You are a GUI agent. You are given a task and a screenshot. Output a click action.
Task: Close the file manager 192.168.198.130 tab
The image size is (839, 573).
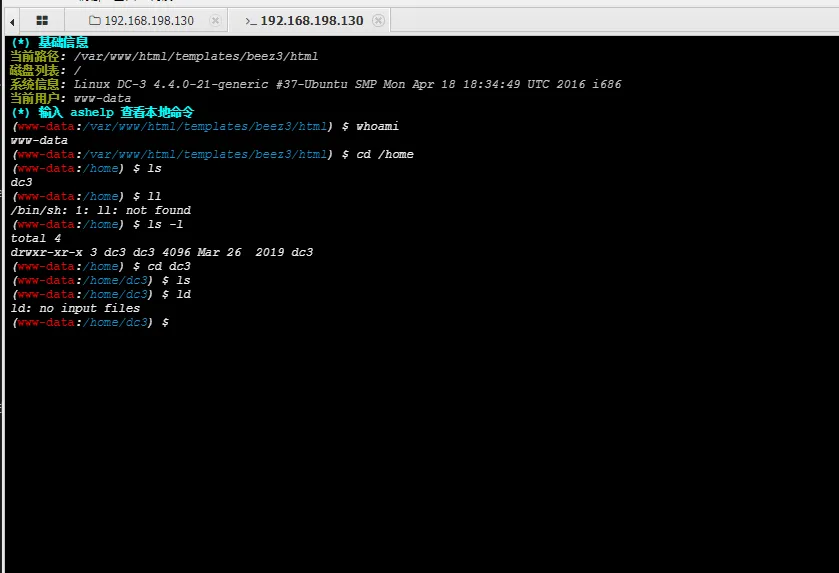coord(215,20)
